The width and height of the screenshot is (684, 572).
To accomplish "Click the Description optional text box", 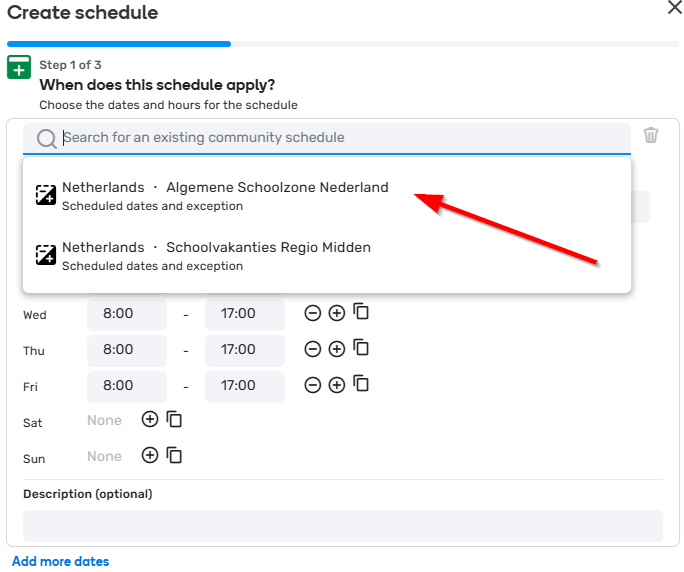I will click(x=342, y=525).
